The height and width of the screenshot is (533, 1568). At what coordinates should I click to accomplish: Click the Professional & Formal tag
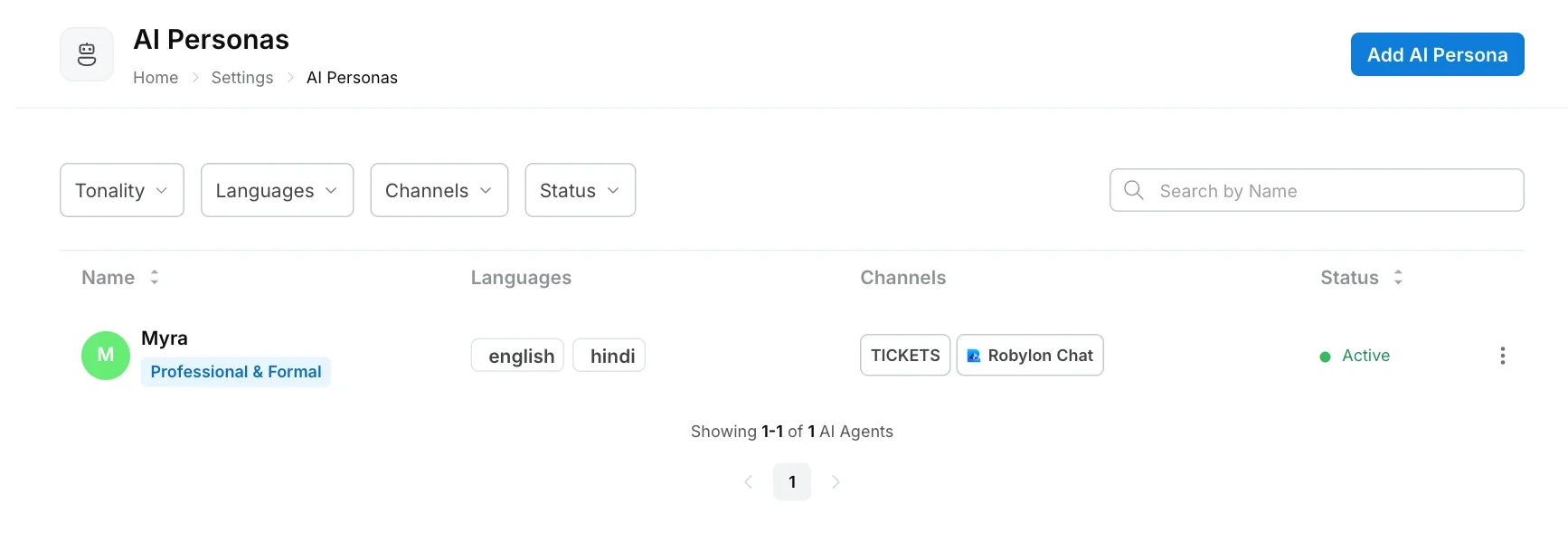236,372
